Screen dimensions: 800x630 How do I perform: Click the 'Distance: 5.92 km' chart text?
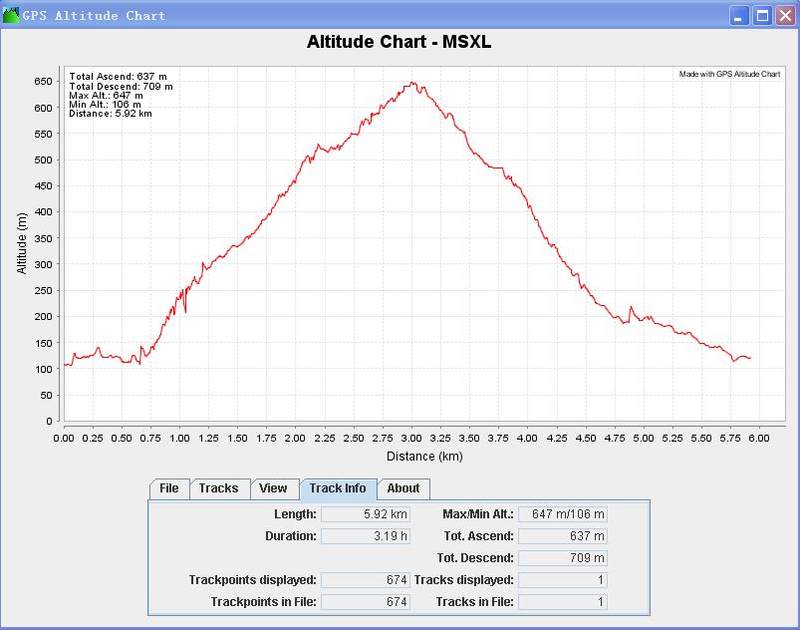coord(110,113)
